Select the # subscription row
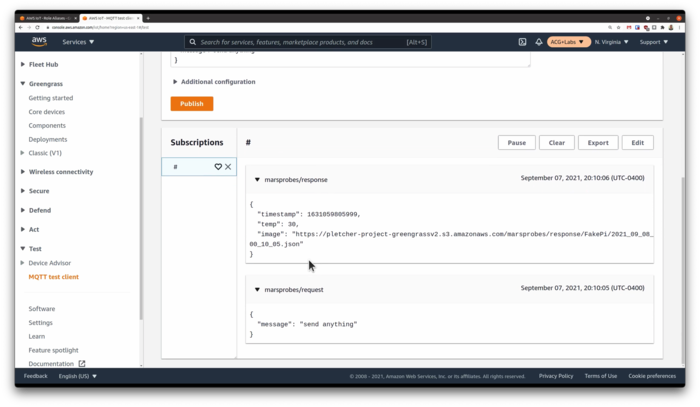The height and width of the screenshot is (407, 700). pos(199,166)
